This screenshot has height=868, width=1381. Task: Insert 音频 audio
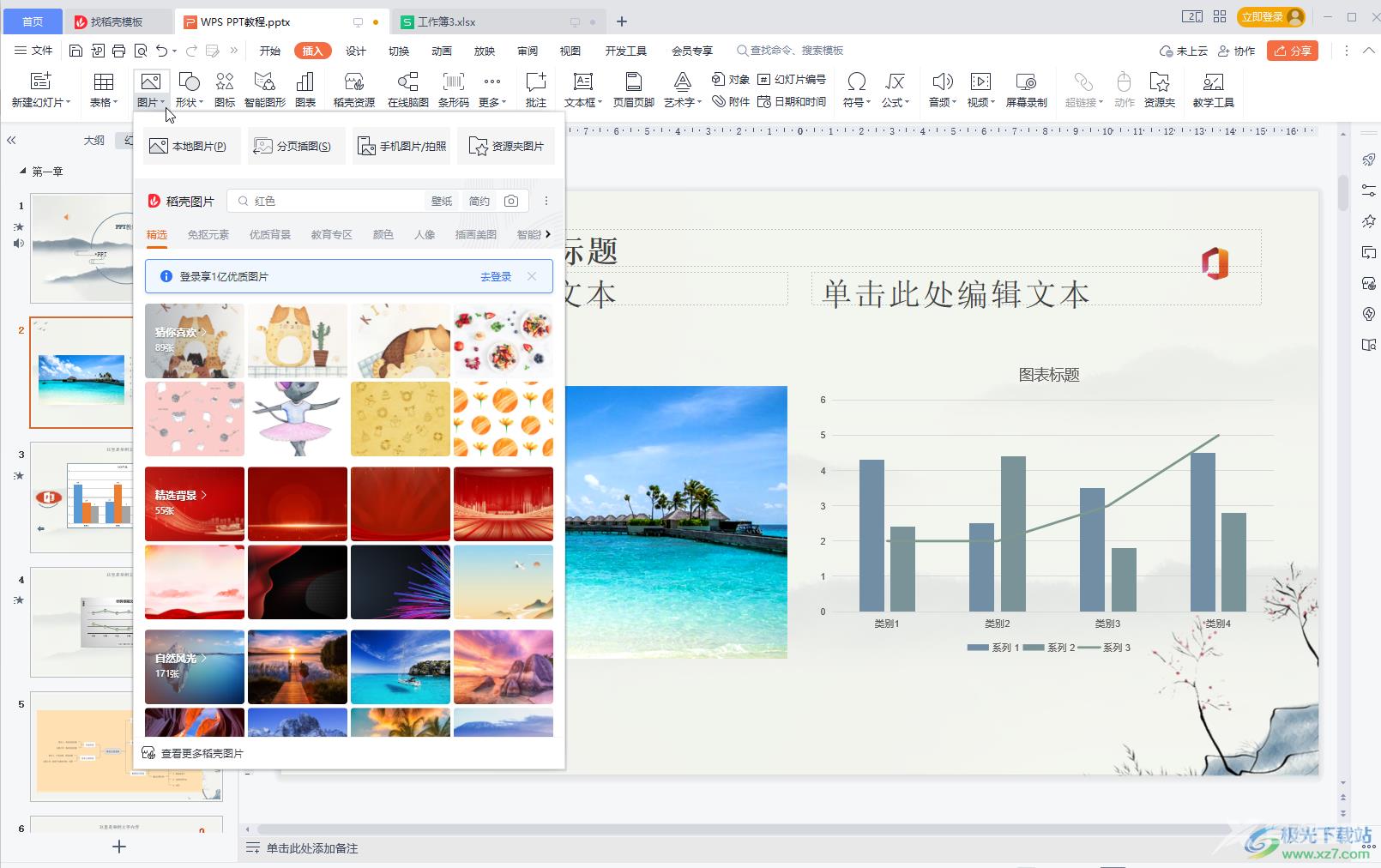[943, 89]
